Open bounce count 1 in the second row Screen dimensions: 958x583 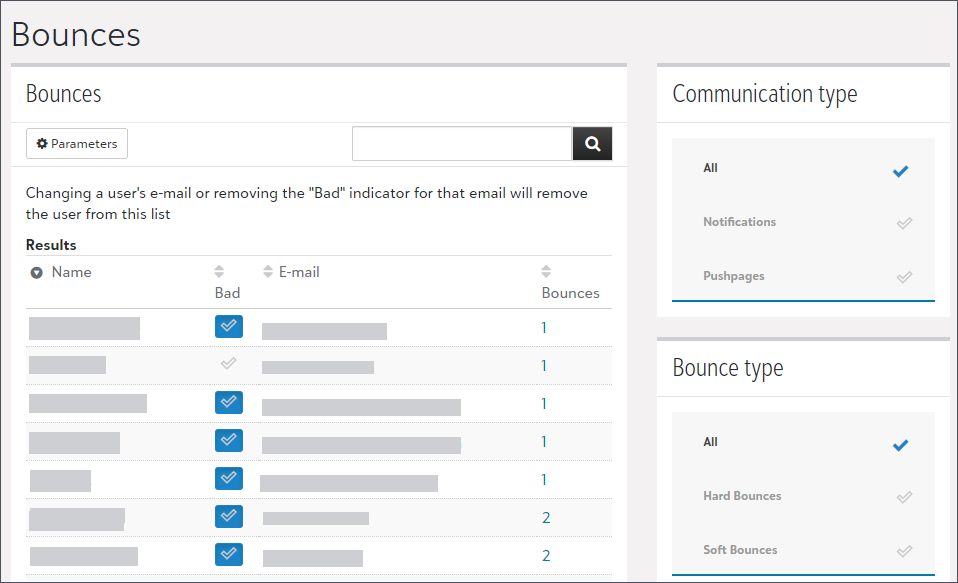544,365
